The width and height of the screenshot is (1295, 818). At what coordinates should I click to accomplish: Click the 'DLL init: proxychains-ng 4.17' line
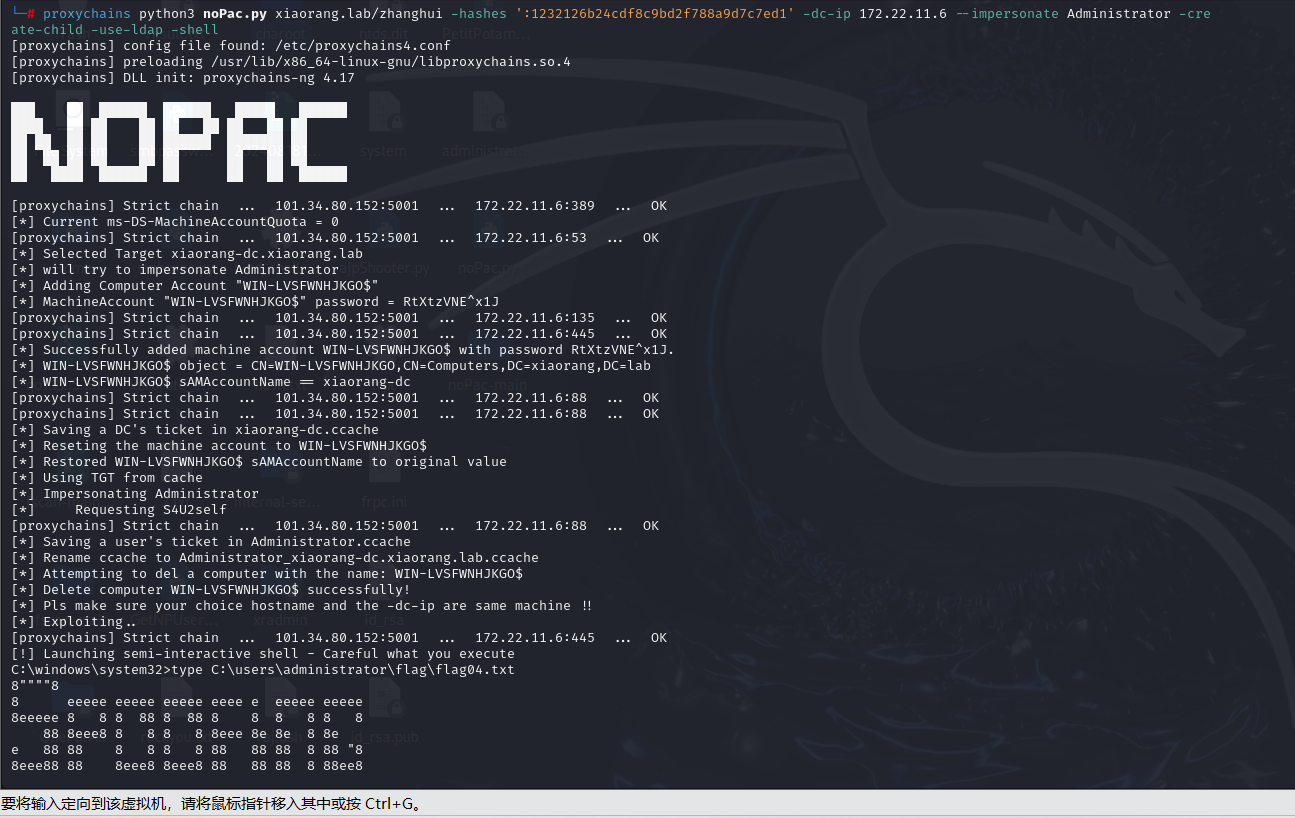pyautogui.click(x=183, y=78)
